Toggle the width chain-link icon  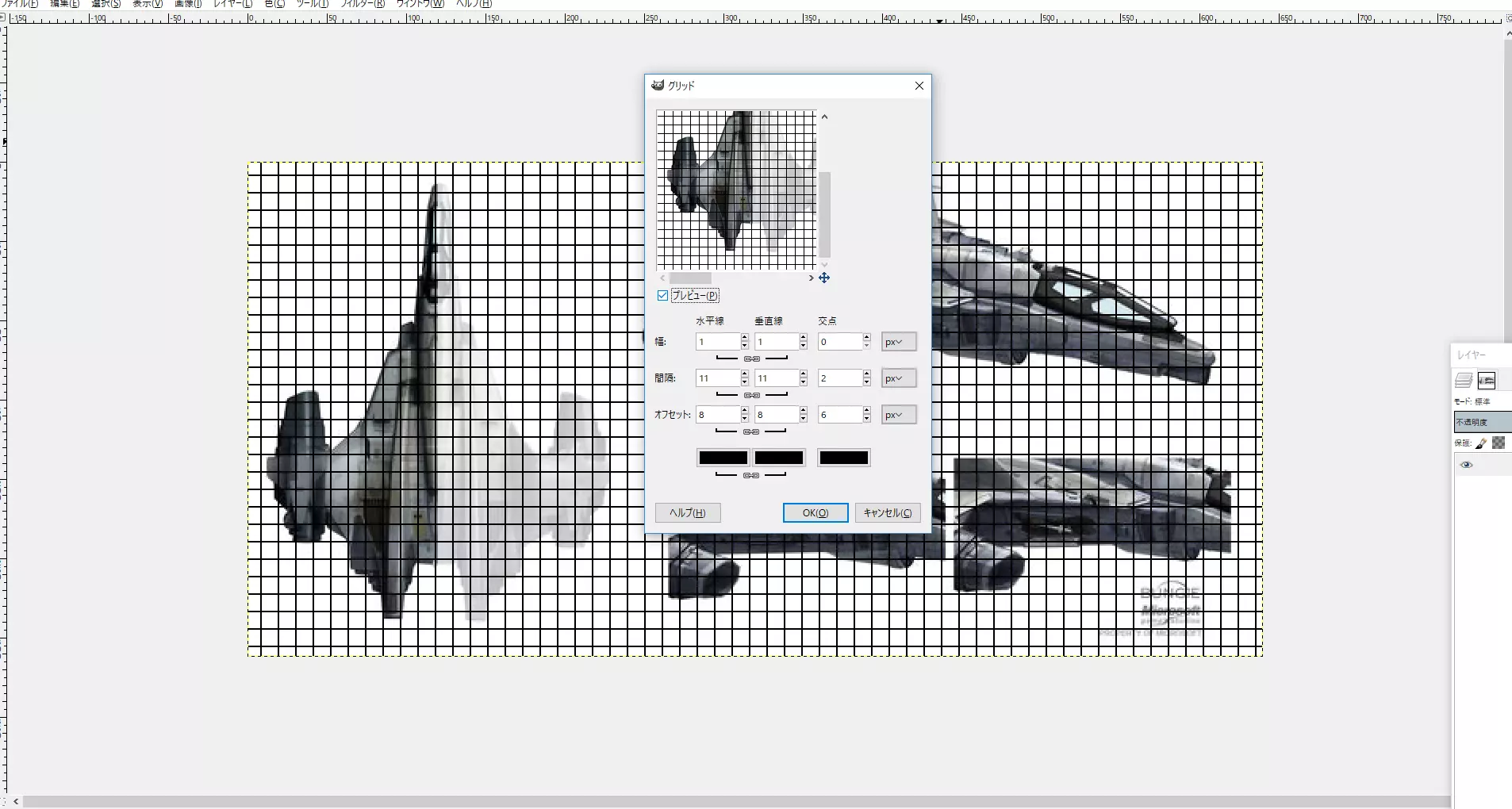point(752,359)
